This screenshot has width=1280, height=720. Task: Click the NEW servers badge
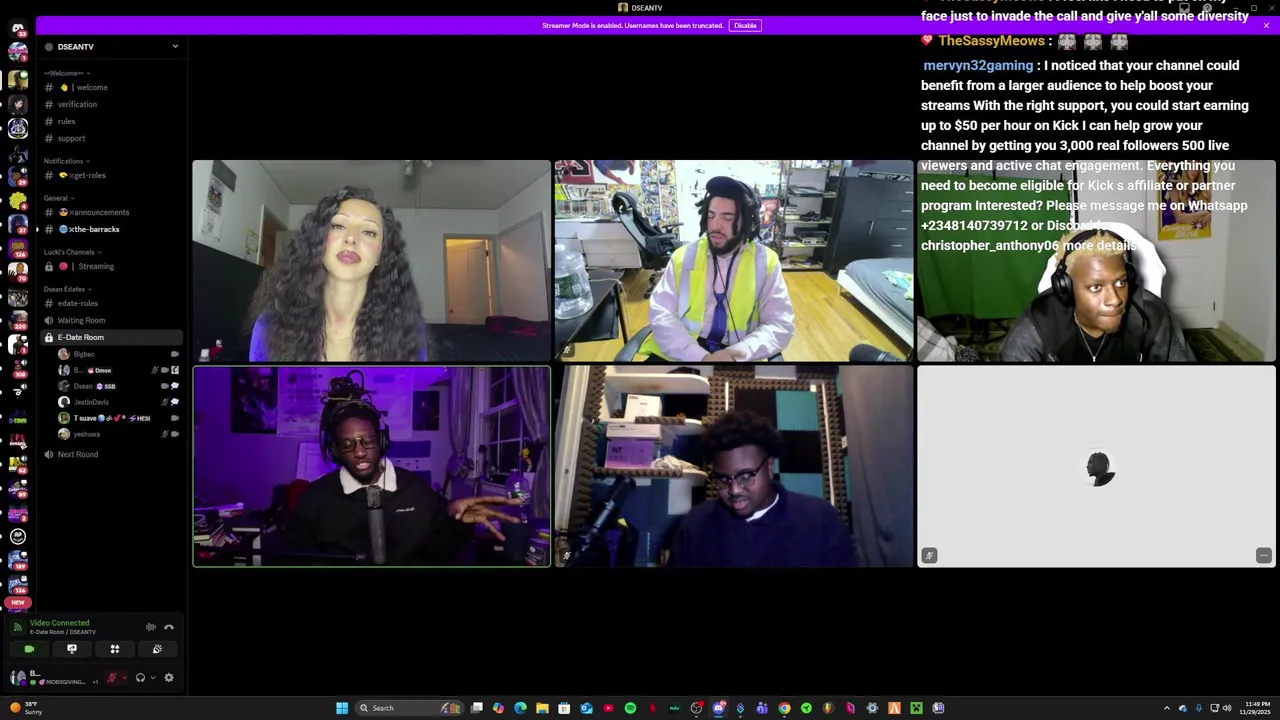pyautogui.click(x=17, y=603)
